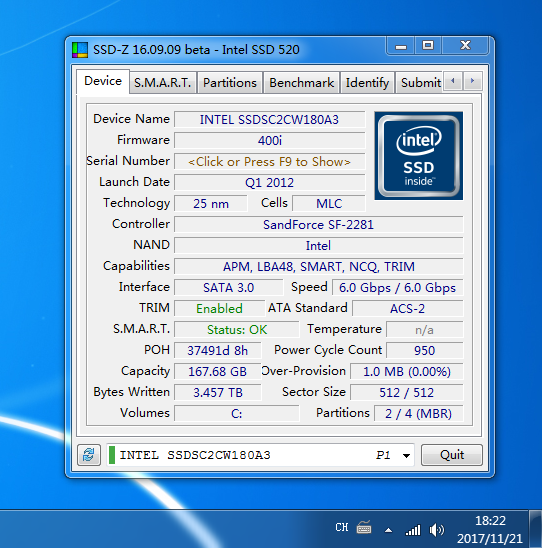This screenshot has width=542, height=548.
Task: Click the SSD-Z app icon in title bar
Action: click(x=80, y=50)
